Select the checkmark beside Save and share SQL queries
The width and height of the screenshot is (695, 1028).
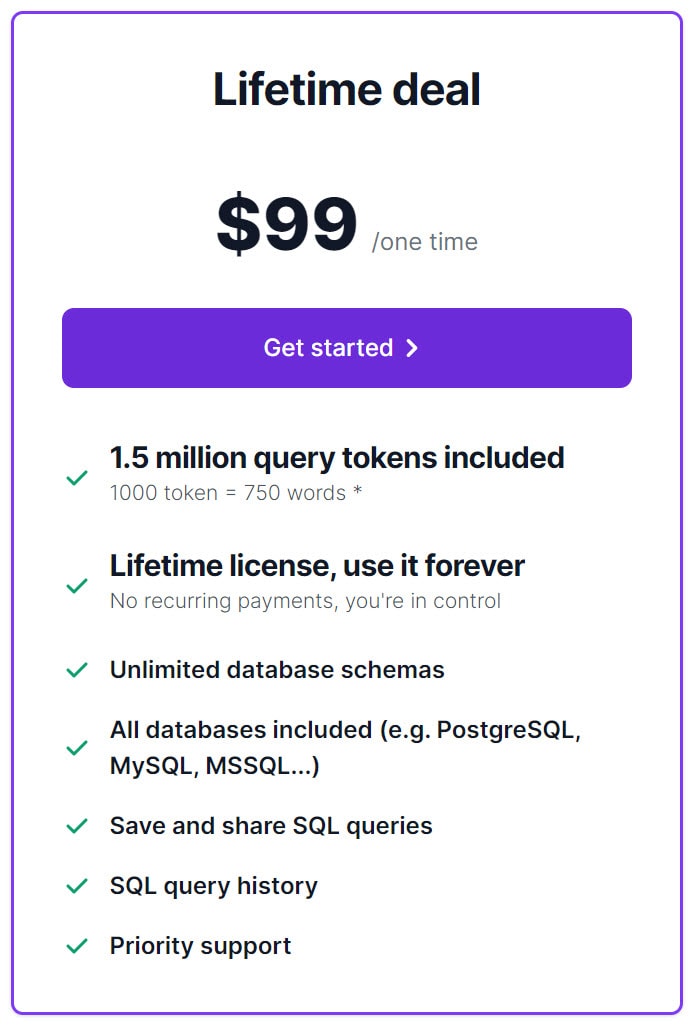pos(77,826)
